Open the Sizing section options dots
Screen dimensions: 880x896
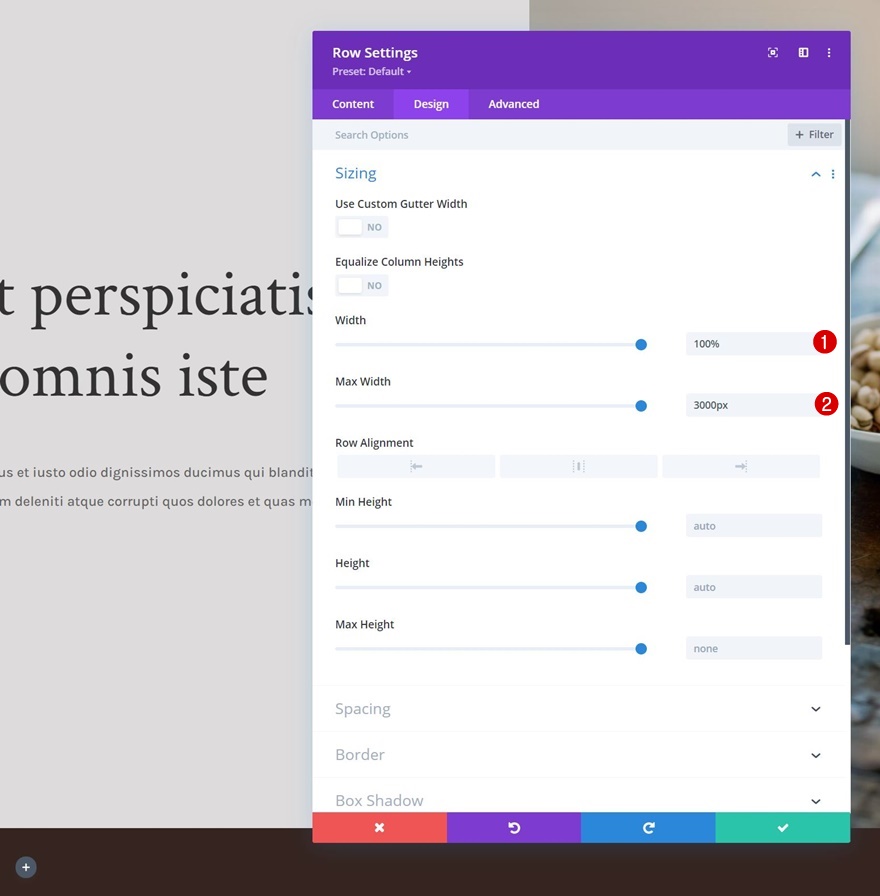833,174
